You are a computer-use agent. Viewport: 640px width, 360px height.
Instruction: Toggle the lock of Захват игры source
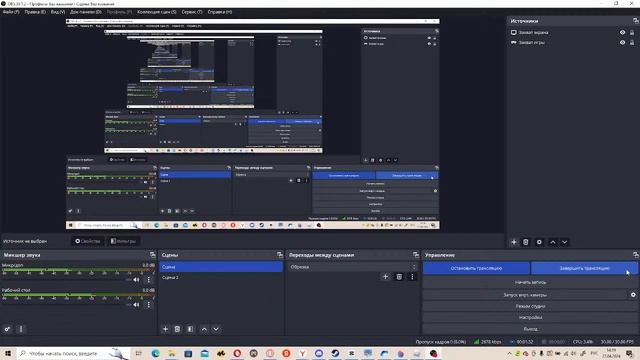(x=632, y=42)
